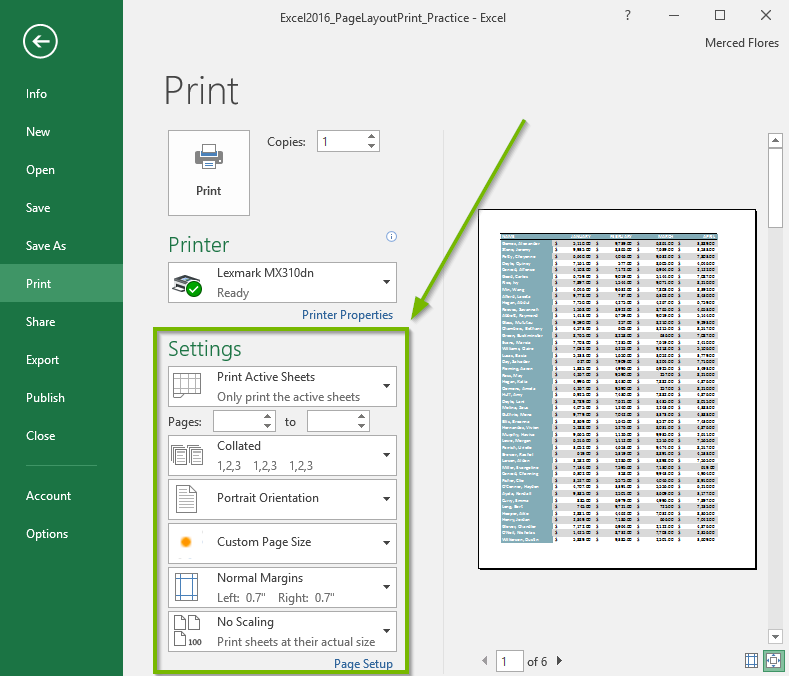Open the Page Setup link
Image resolution: width=789 pixels, height=676 pixels.
(x=363, y=663)
